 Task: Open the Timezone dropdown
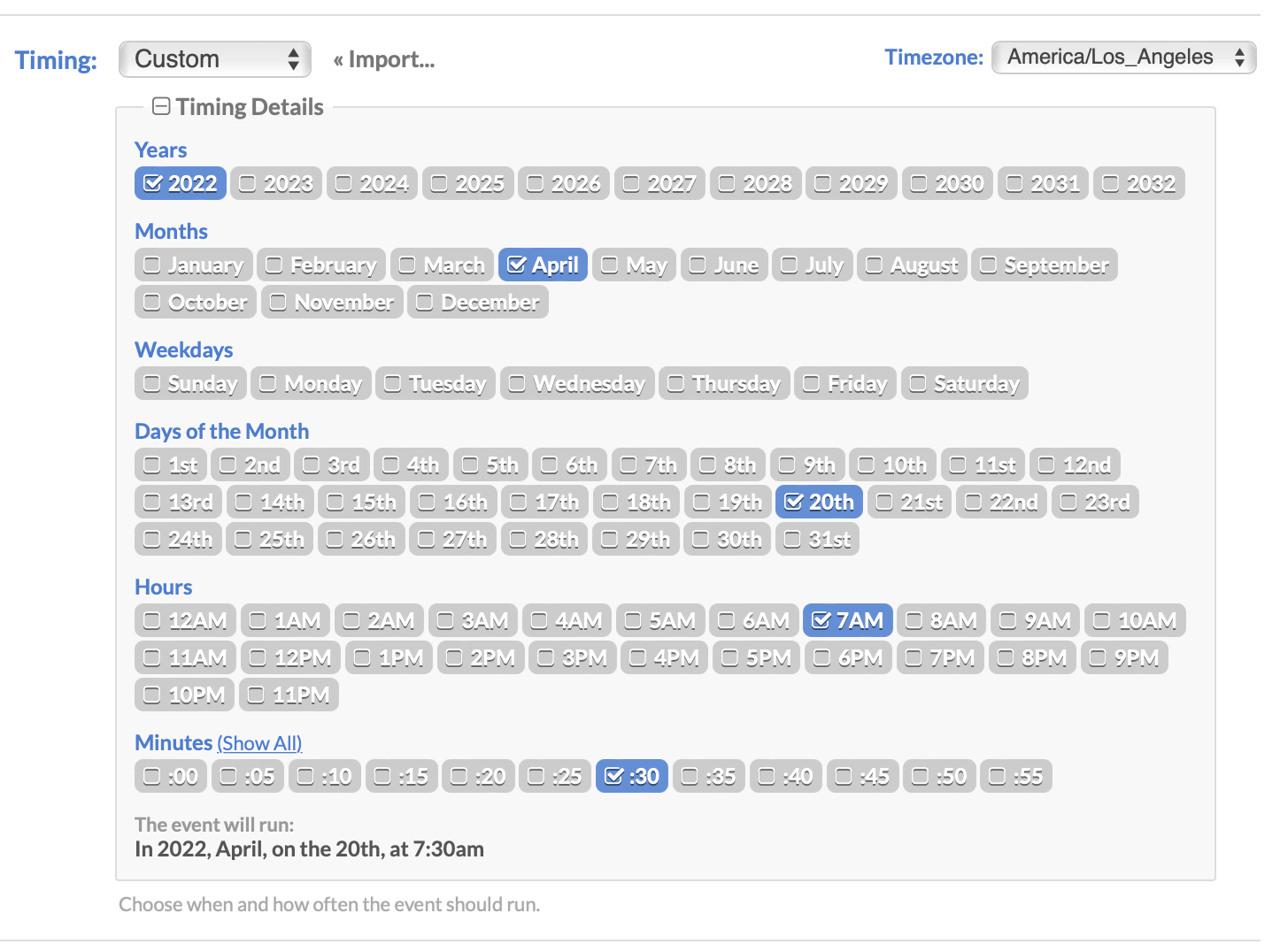pos(1123,58)
